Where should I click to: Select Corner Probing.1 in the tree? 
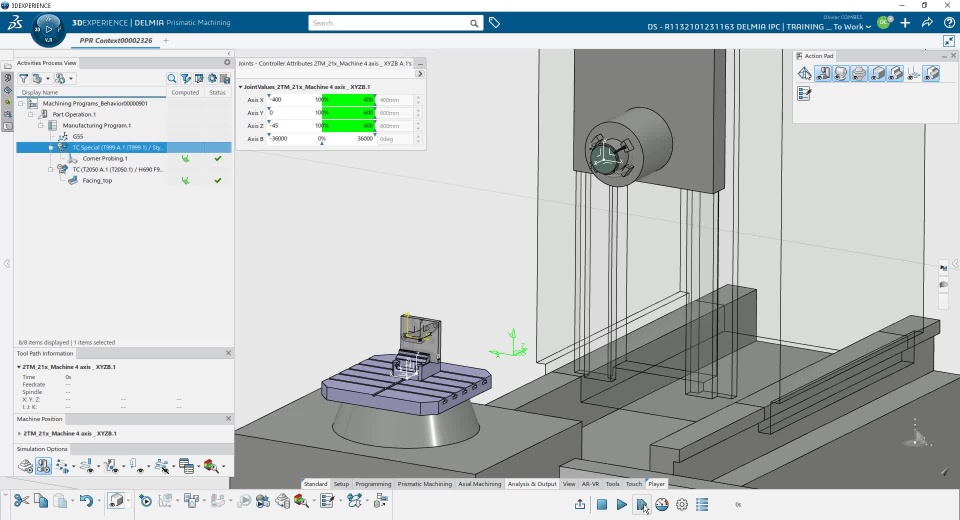(x=105, y=159)
